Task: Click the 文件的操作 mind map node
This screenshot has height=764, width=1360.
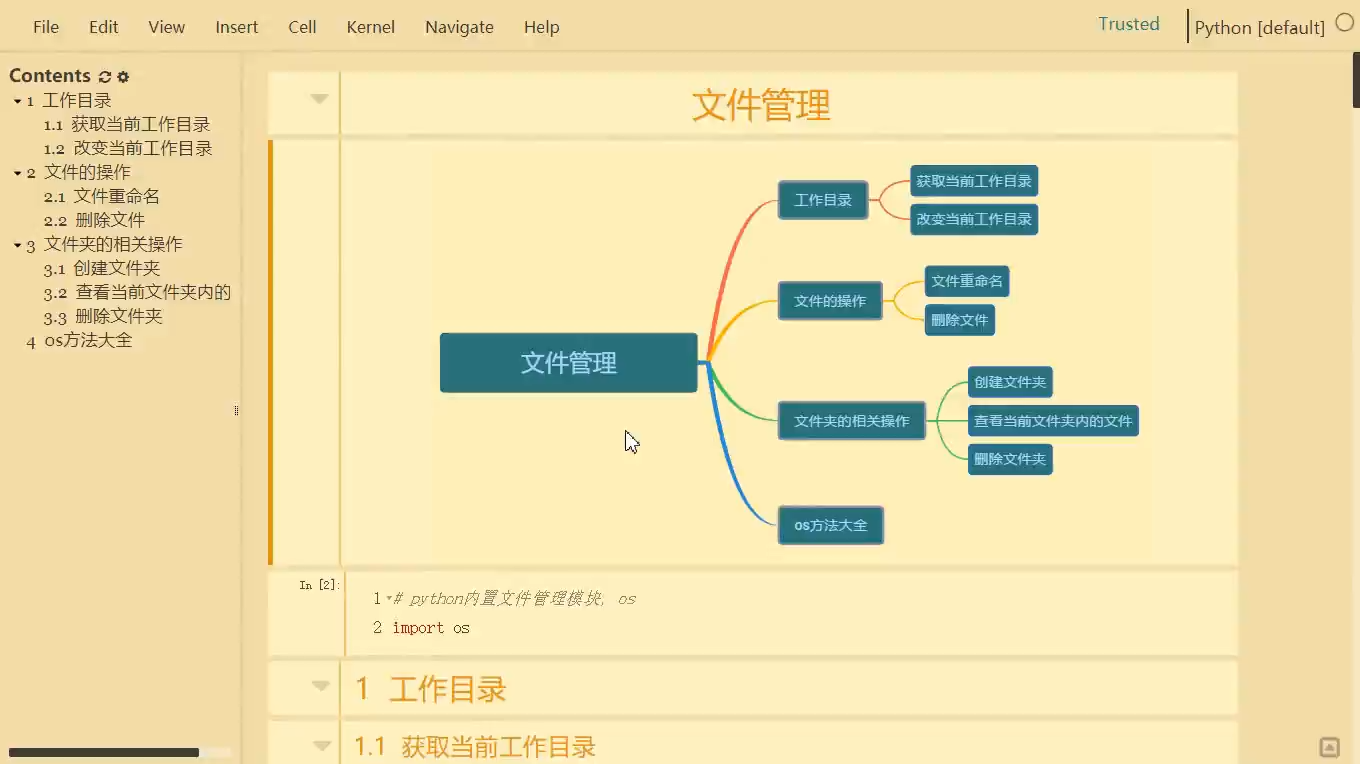Action: (x=830, y=301)
